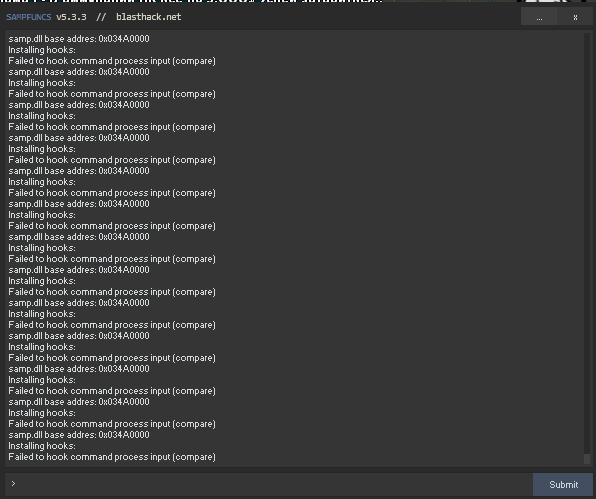Select the bottommost "Failed to hook command" line
Viewport: 596px width, 499px height.
[x=112, y=457]
